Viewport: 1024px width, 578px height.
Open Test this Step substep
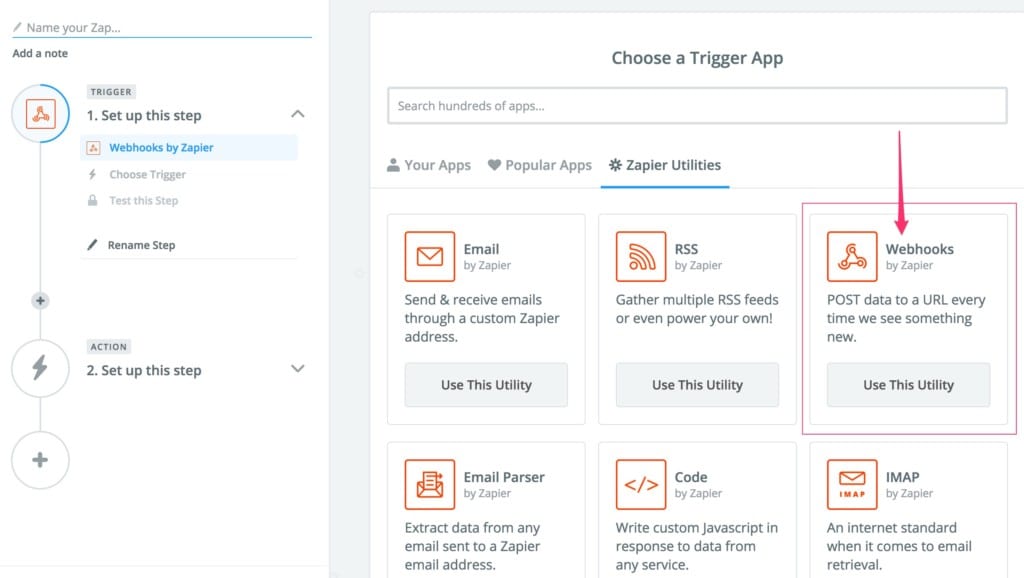point(144,201)
